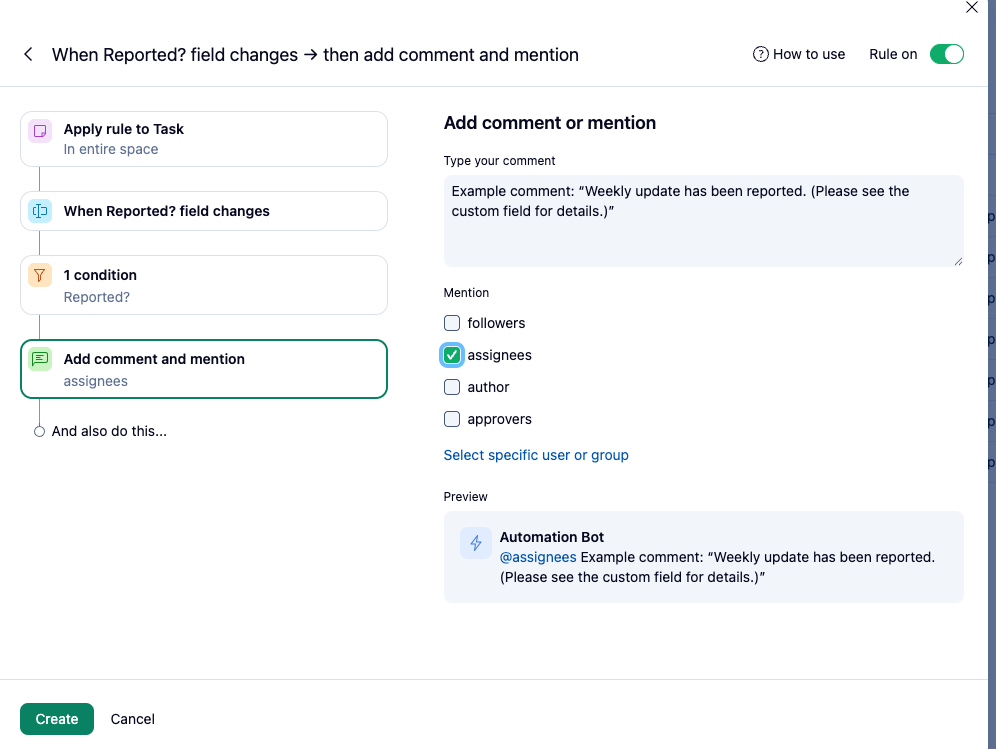Click the green comment action icon
This screenshot has width=996, height=749.
point(40,360)
